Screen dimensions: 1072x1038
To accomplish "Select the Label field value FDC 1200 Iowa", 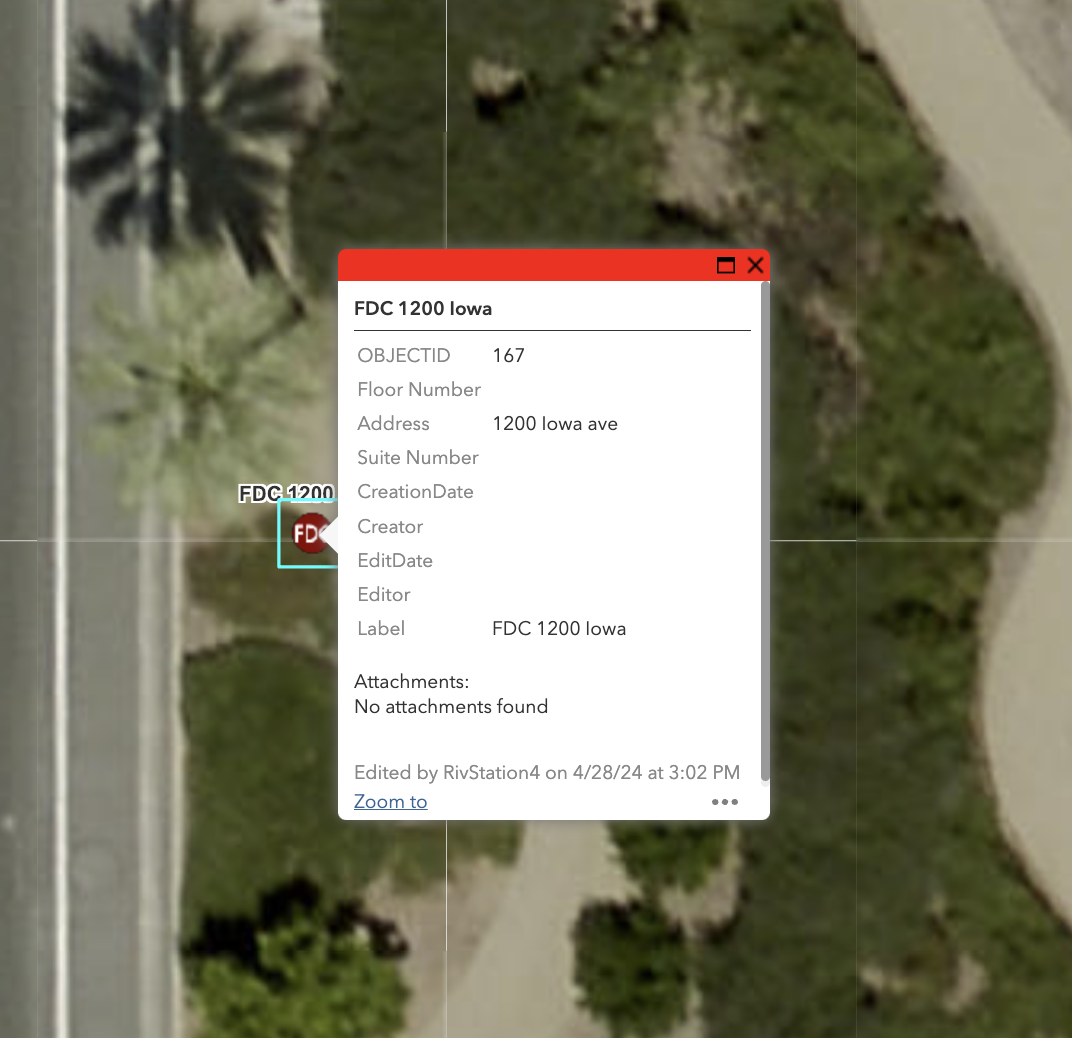I will click(x=558, y=628).
